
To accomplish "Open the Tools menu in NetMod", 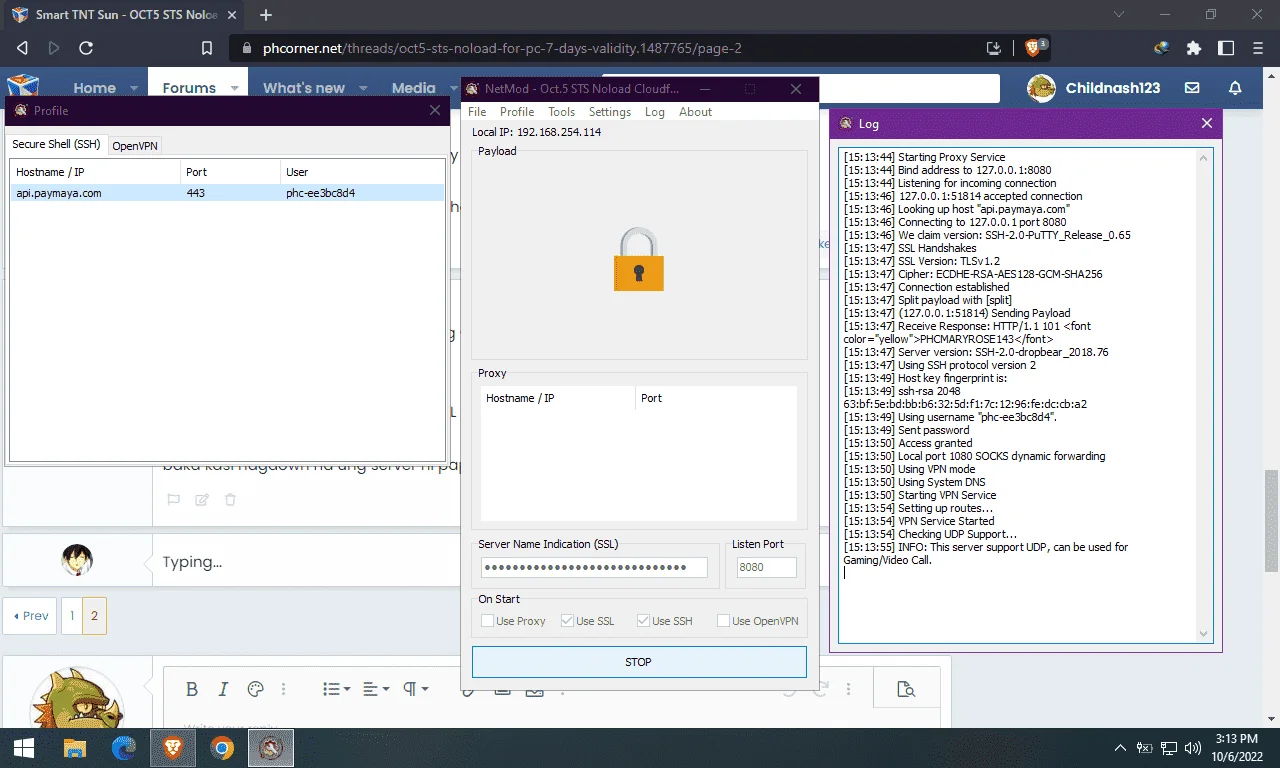I will [x=561, y=112].
